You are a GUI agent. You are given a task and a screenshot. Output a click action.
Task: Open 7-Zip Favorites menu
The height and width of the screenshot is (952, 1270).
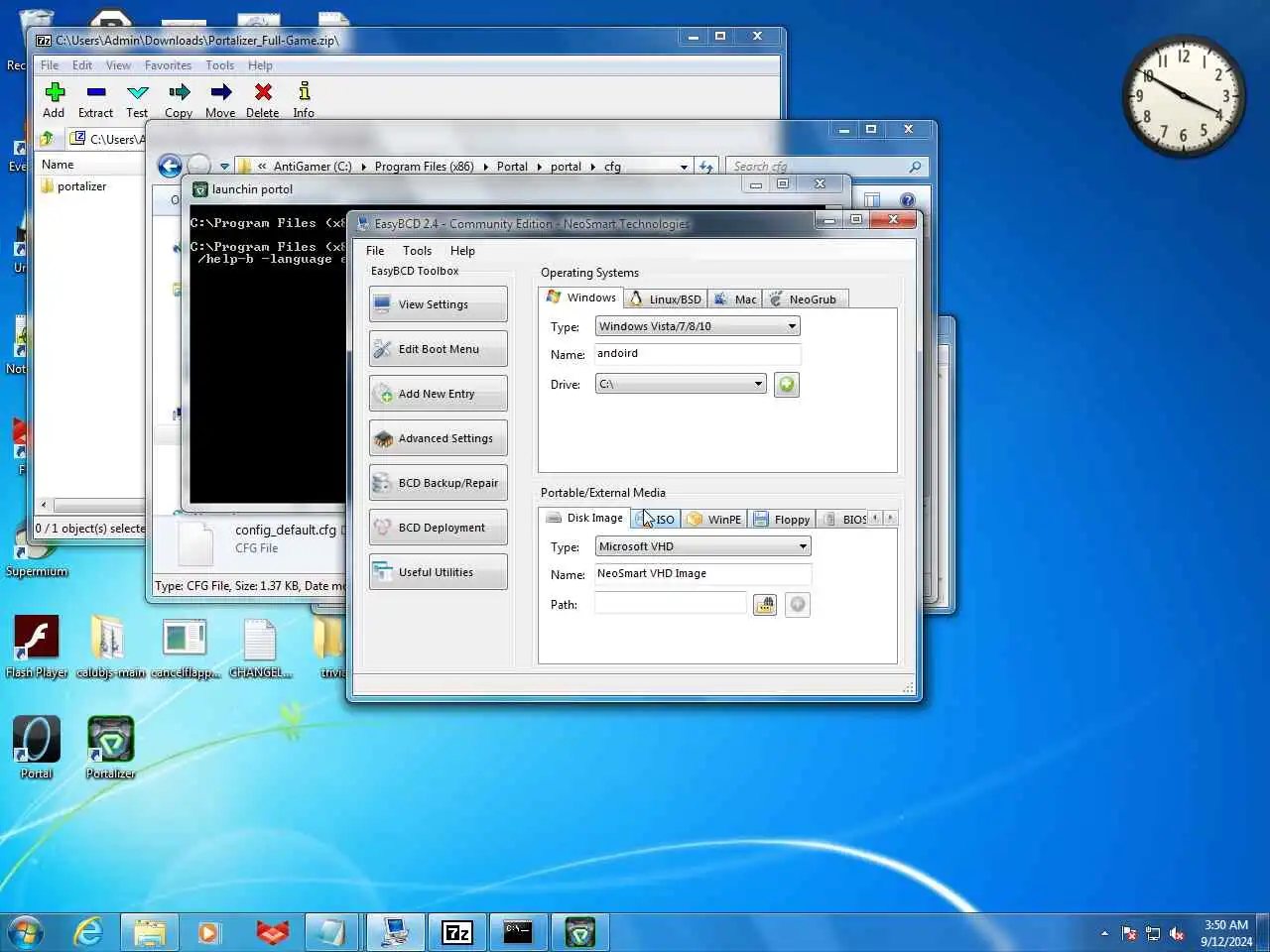point(168,65)
